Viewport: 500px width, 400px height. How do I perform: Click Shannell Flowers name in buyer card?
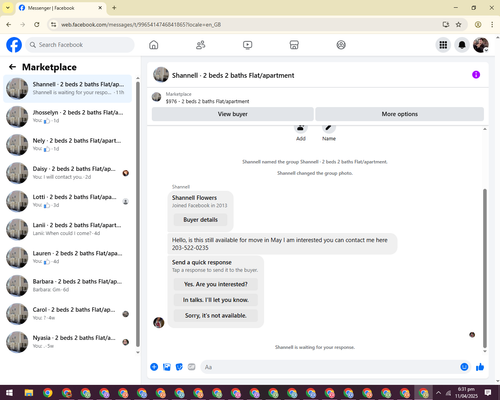[x=194, y=198]
